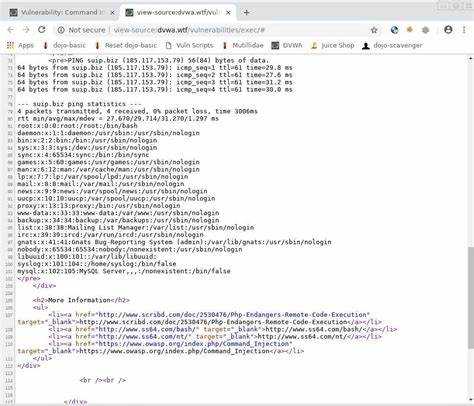Click the 'sync:x:4:65534:sync' line
Viewport: 474px width, 406px height.
[x=83, y=155]
